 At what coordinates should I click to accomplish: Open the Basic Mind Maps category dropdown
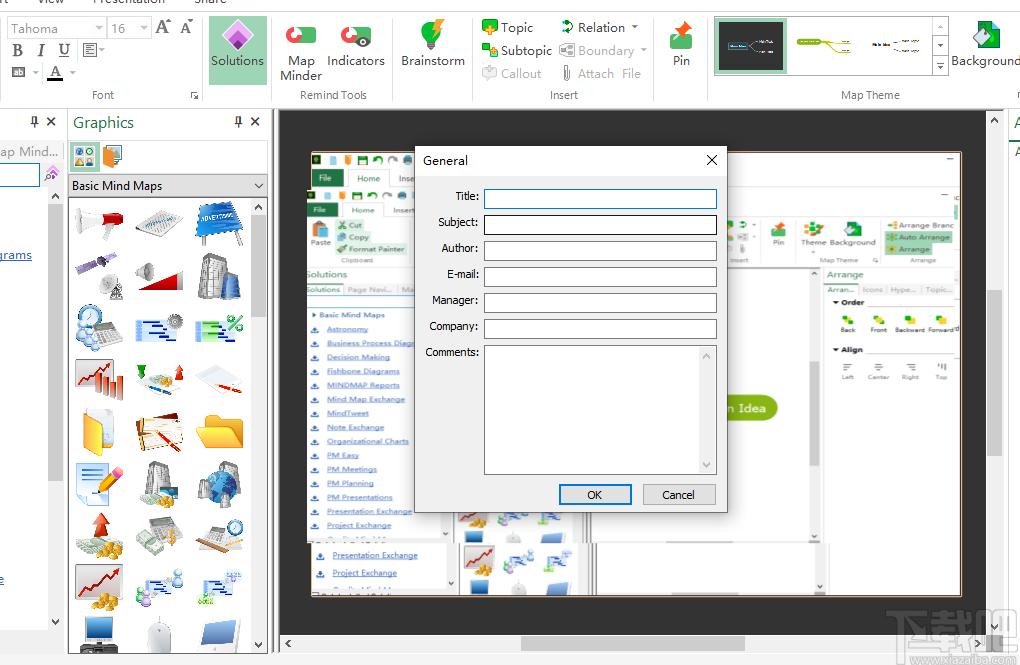tap(168, 185)
